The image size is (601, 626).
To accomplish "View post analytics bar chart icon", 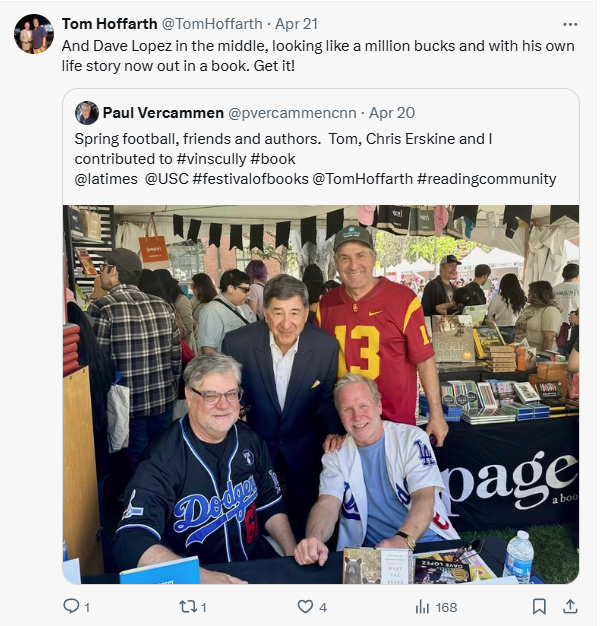I will point(422,607).
